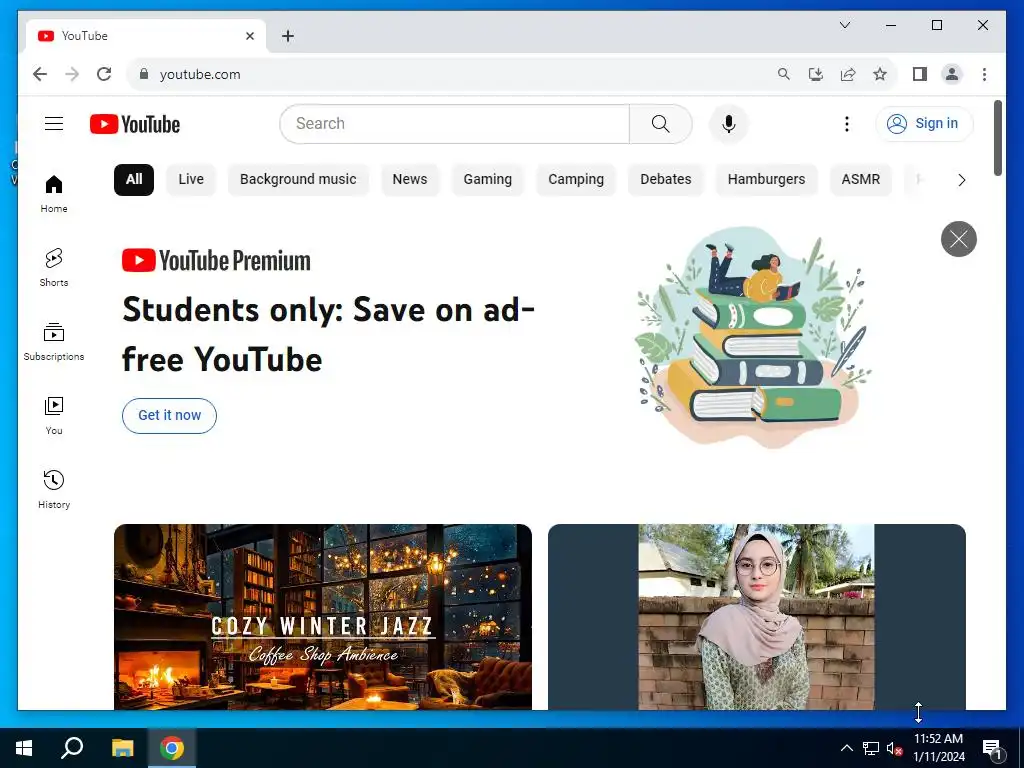This screenshot has height=768, width=1024.
Task: Select the Background music chip
Action: click(298, 180)
